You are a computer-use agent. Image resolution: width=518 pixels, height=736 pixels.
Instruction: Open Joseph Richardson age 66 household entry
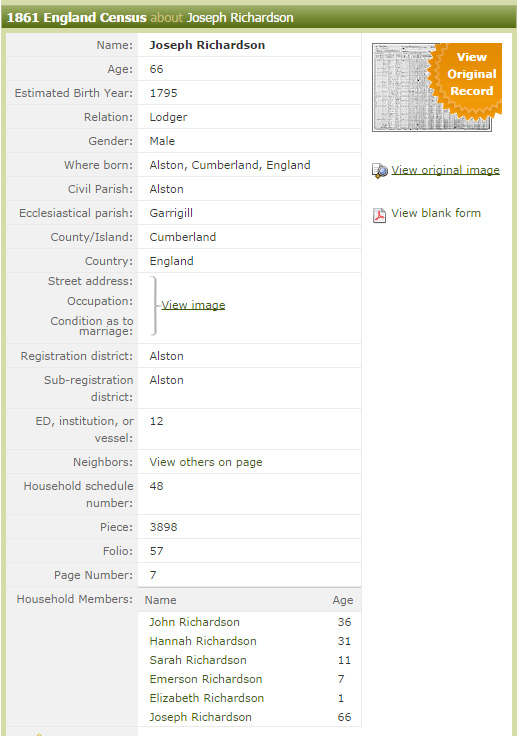(200, 717)
